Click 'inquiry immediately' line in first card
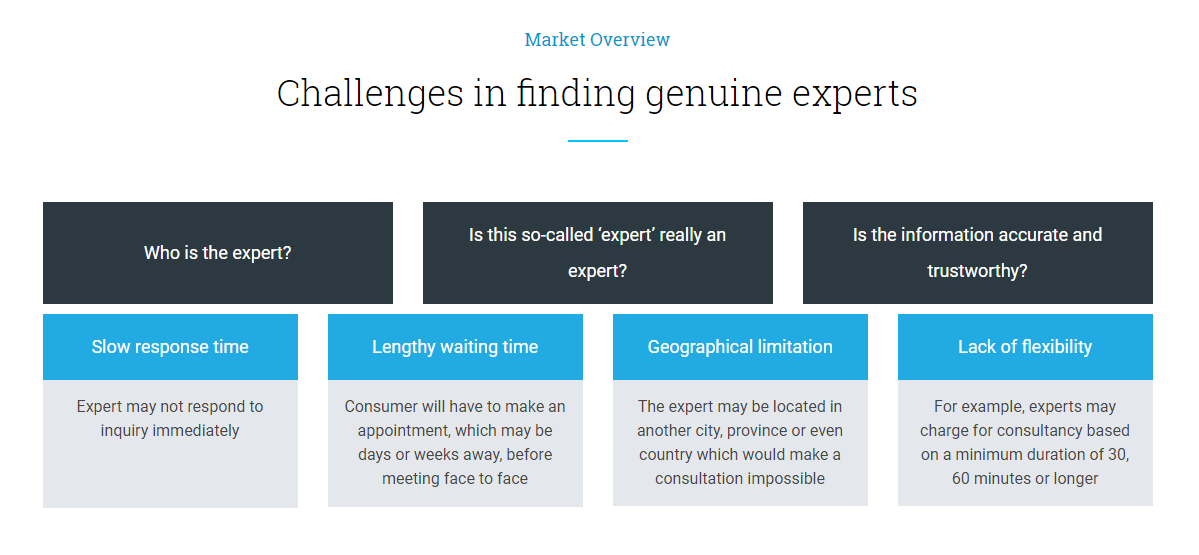The width and height of the screenshot is (1199, 555). pos(170,430)
